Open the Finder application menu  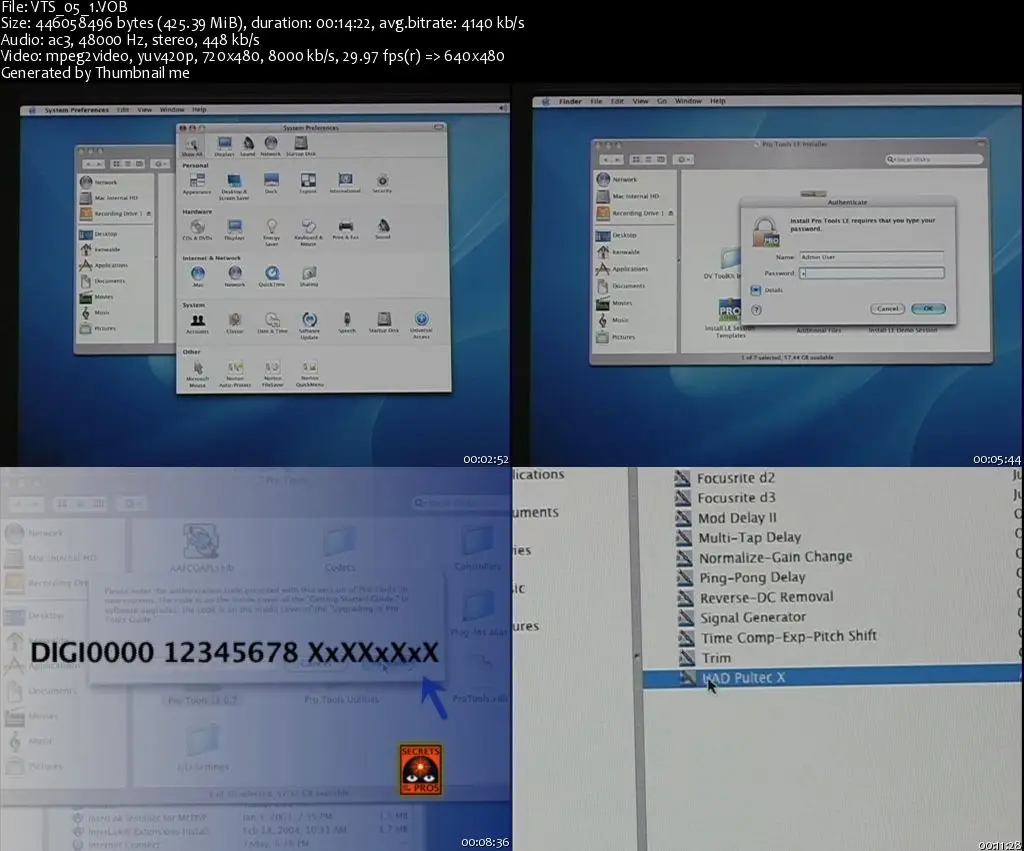click(x=570, y=101)
